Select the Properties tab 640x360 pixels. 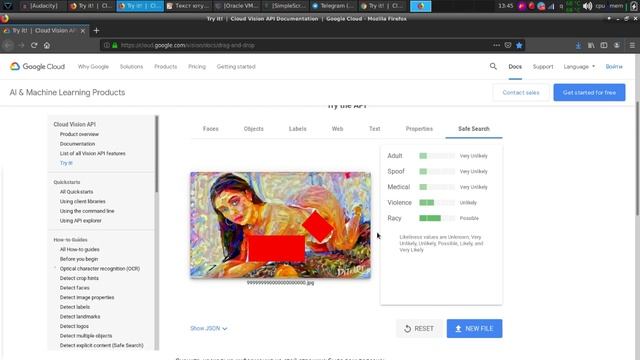coord(419,129)
